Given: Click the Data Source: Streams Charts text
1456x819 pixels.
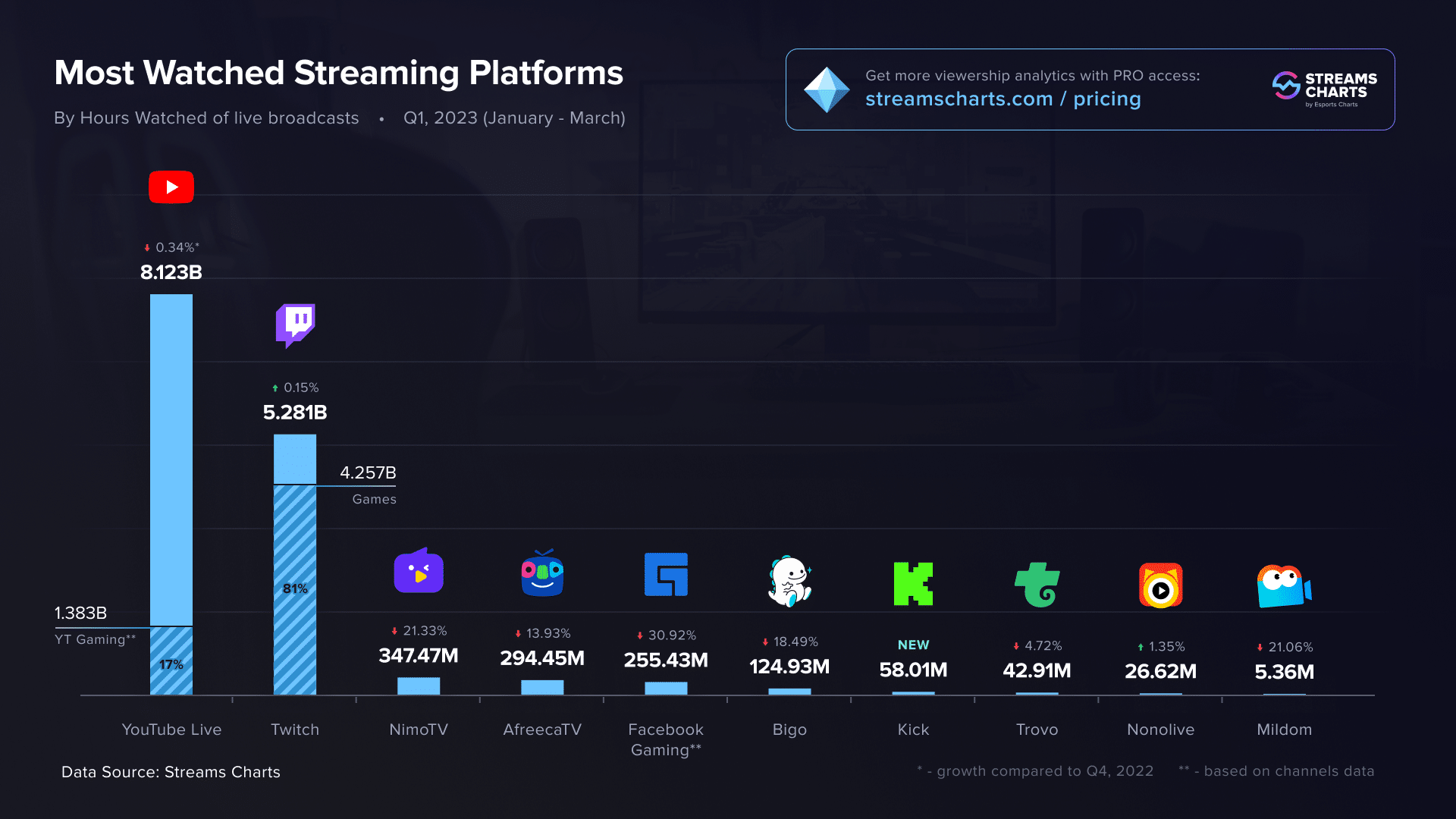Looking at the screenshot, I should click(171, 772).
